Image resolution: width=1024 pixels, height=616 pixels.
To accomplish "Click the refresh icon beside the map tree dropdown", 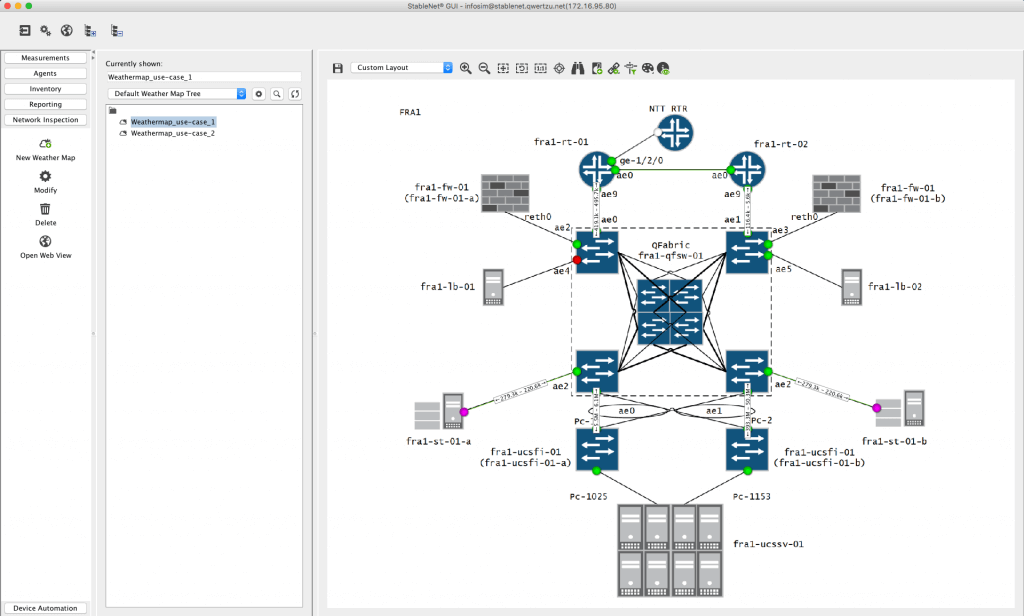I will point(293,92).
